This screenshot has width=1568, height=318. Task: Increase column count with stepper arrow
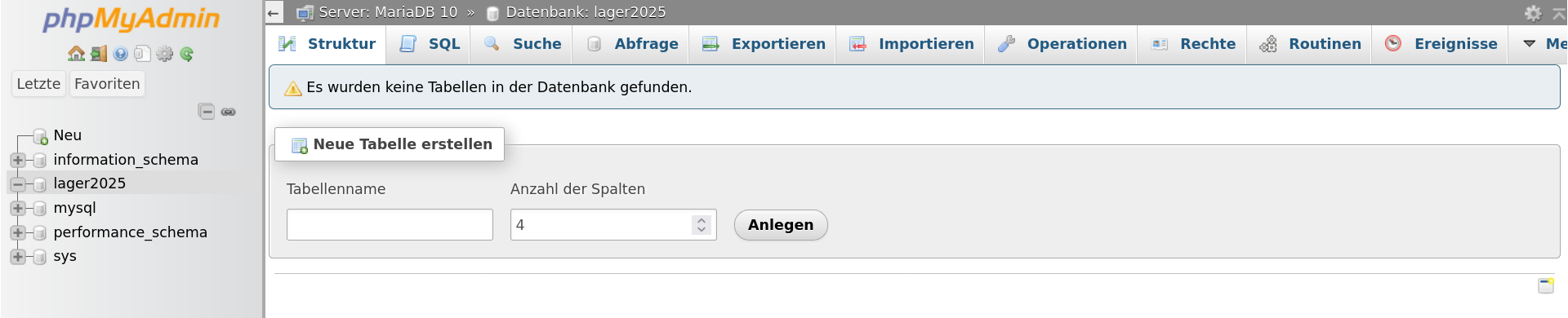pos(702,219)
